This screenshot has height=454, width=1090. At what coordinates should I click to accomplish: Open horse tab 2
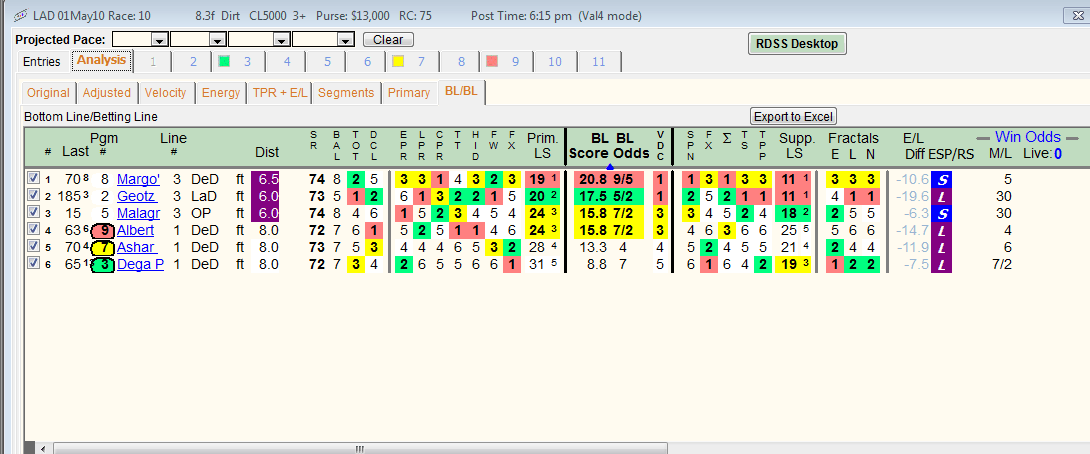click(x=193, y=62)
